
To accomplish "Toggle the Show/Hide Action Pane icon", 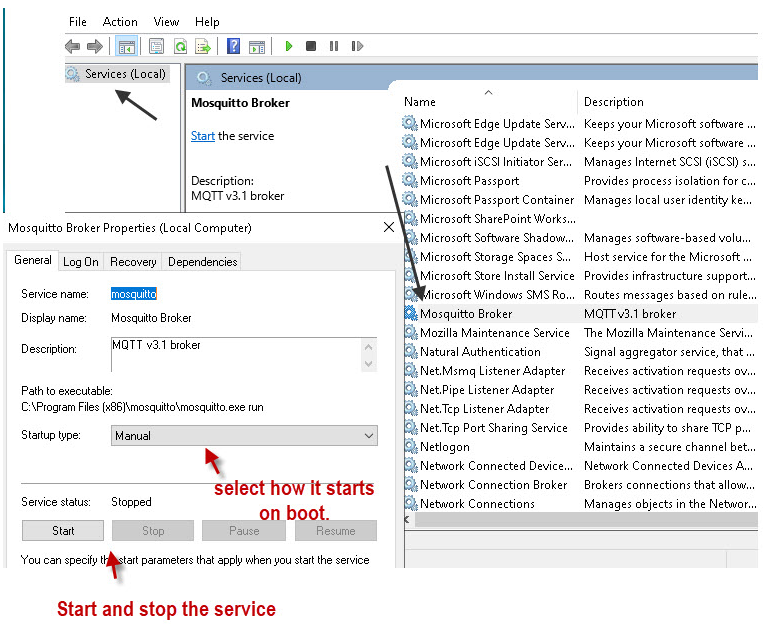I will pos(257,47).
